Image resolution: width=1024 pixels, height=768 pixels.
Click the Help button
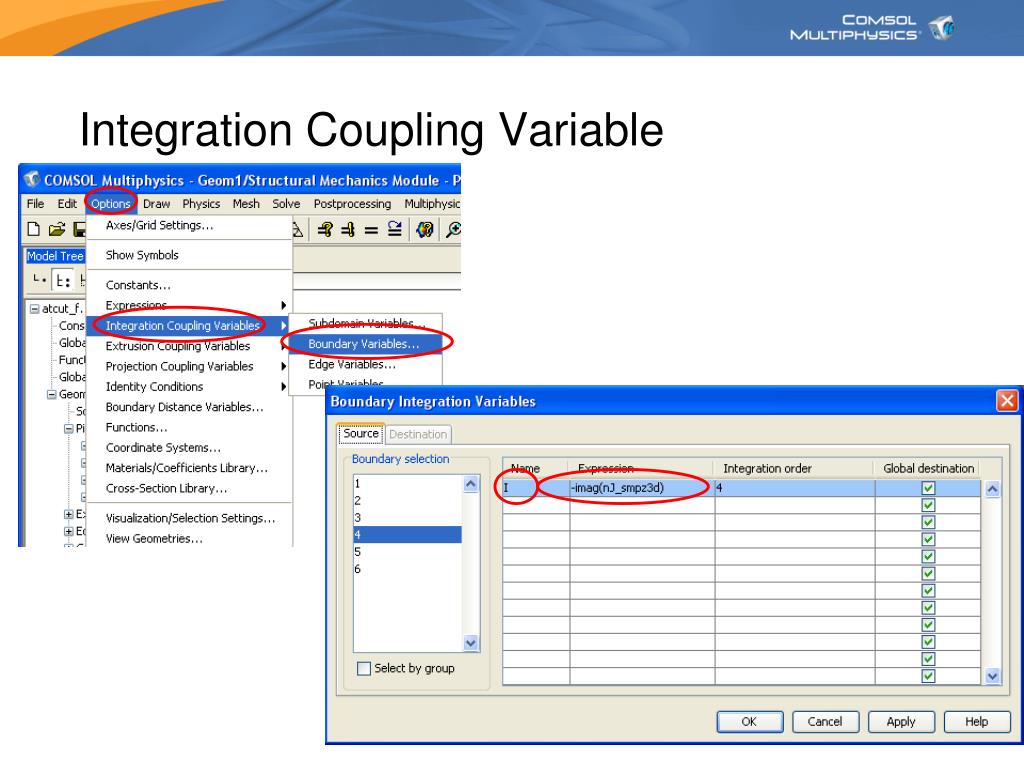click(x=976, y=722)
